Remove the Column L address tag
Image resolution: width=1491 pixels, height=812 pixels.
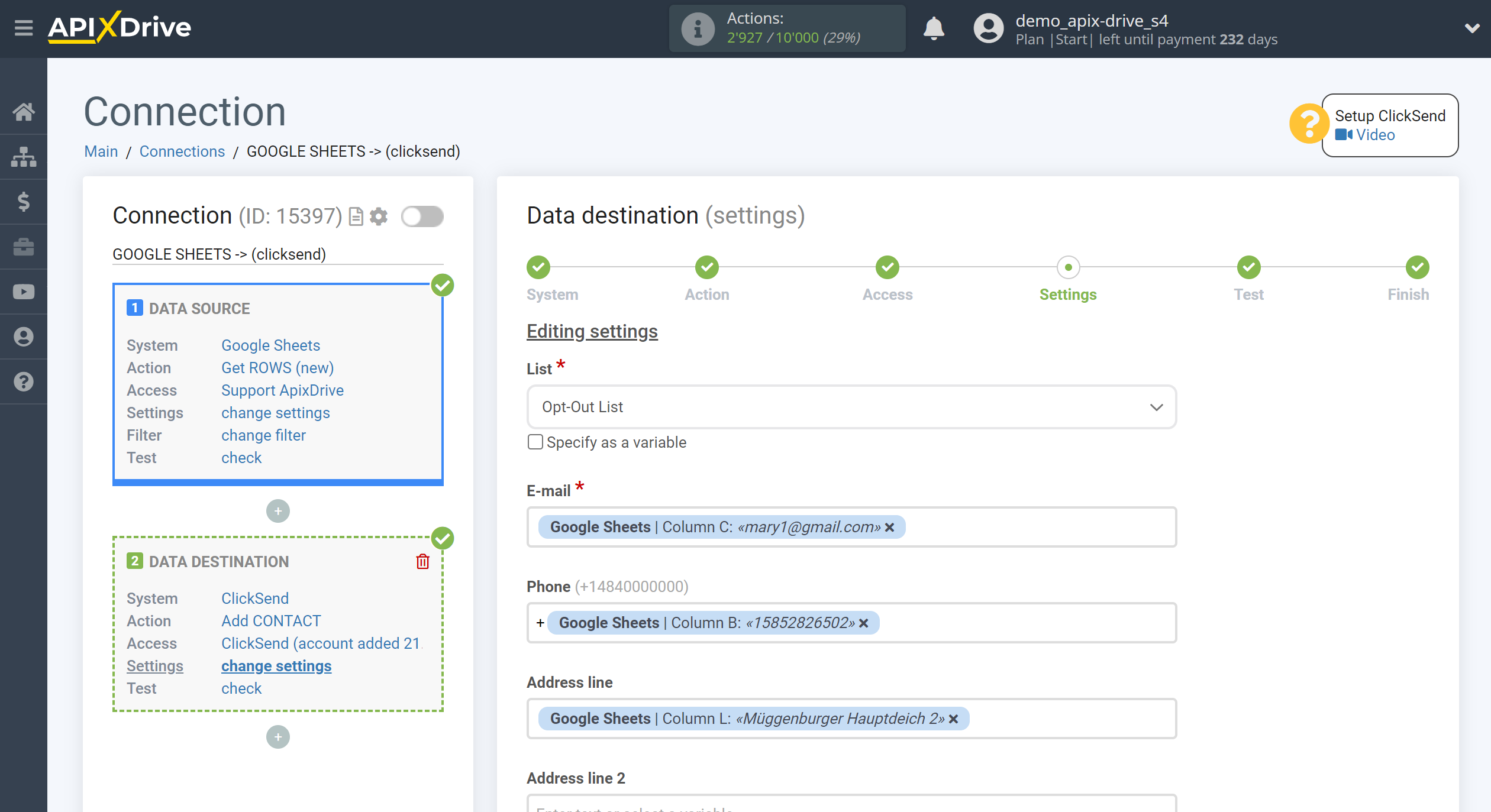click(x=954, y=719)
